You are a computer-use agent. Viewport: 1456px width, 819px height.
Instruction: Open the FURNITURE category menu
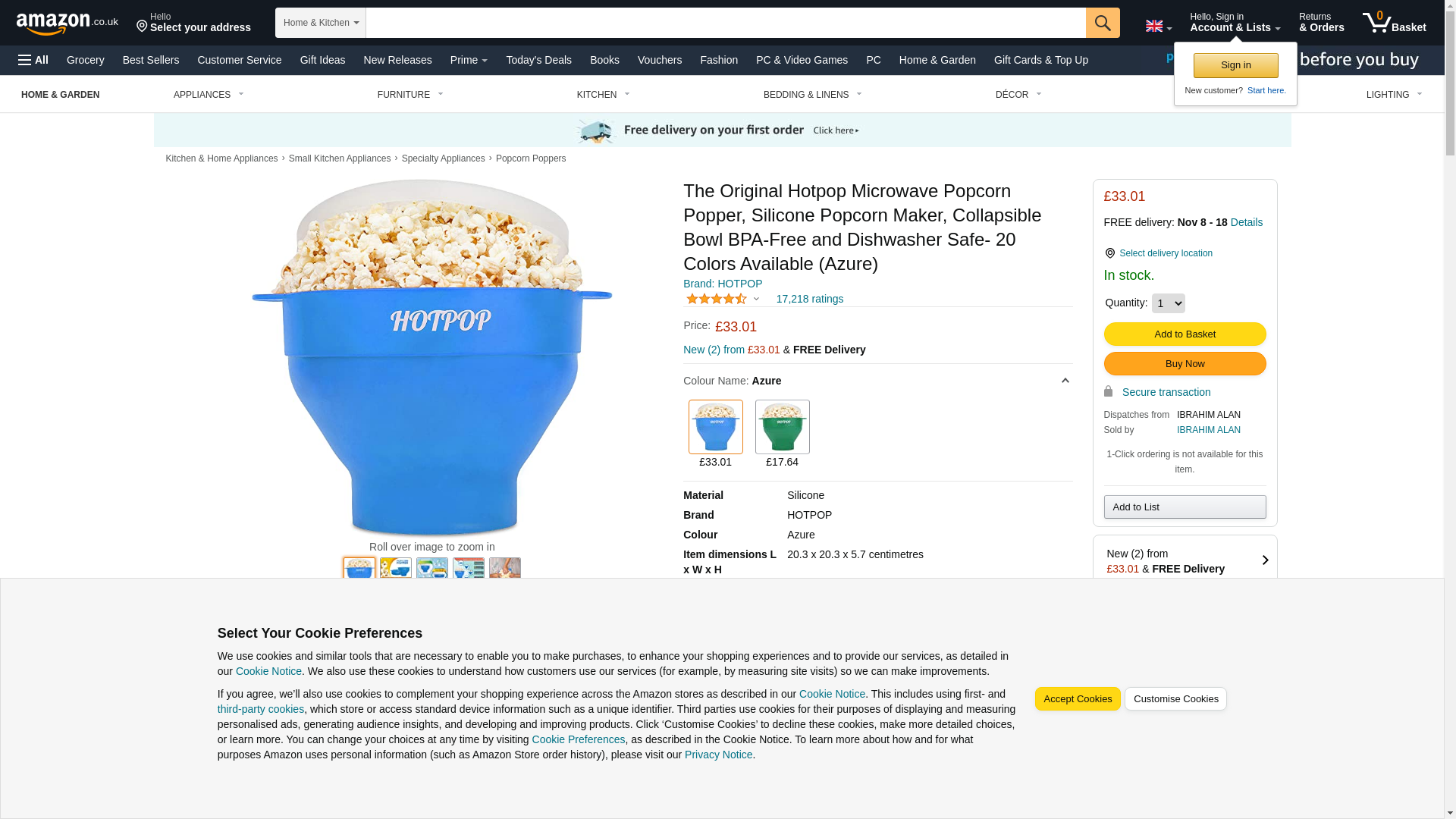click(410, 95)
